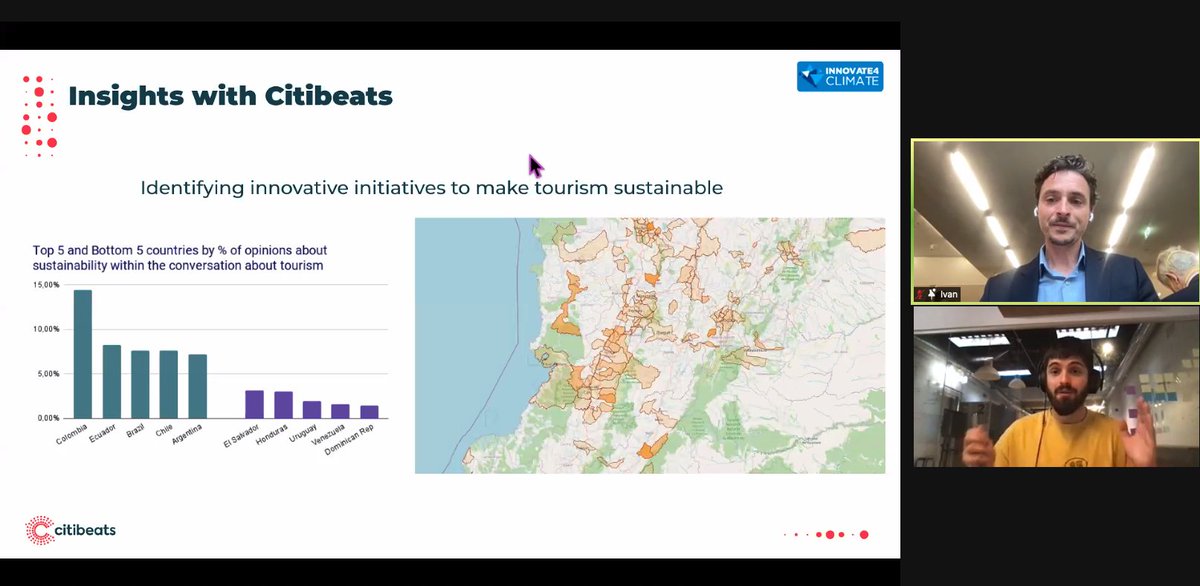The image size is (1200, 586).
Task: Click Ivan's video thumbnail
Action: [x=1055, y=220]
